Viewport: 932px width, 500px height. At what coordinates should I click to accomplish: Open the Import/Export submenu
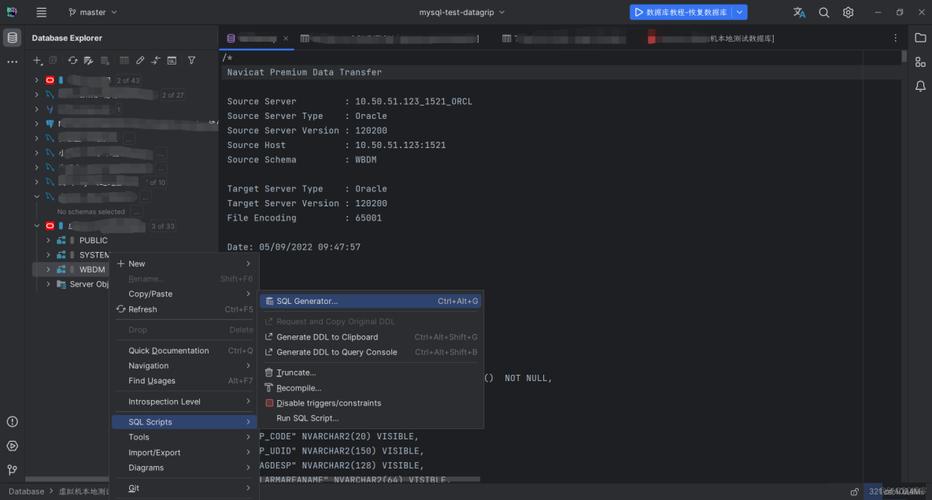click(x=154, y=452)
